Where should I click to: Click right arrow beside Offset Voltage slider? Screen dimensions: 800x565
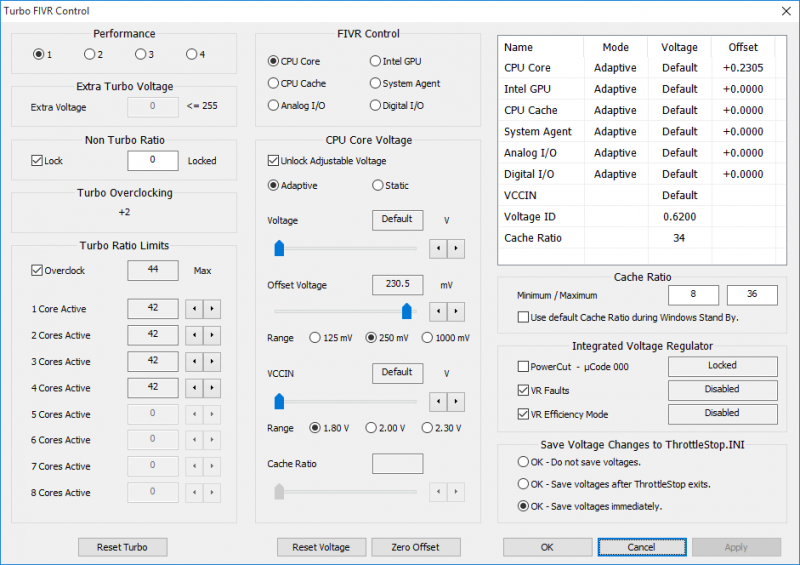click(x=456, y=311)
